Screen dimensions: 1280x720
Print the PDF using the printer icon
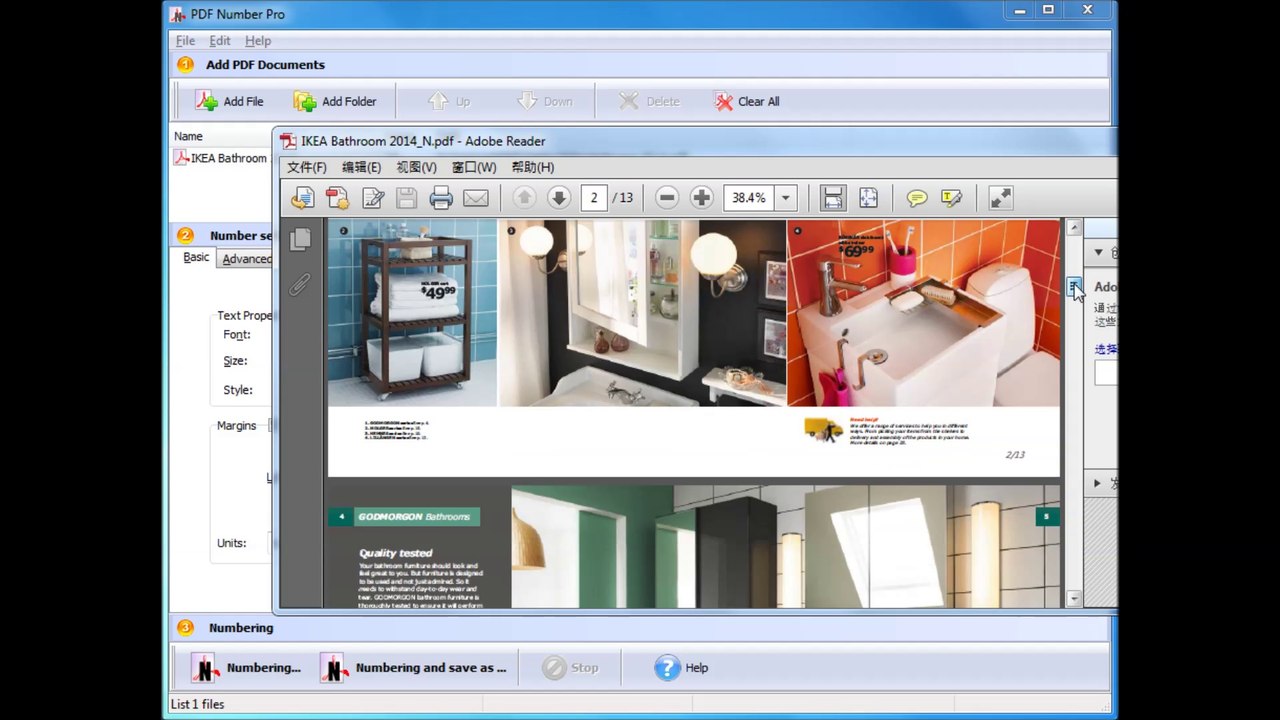coord(441,198)
